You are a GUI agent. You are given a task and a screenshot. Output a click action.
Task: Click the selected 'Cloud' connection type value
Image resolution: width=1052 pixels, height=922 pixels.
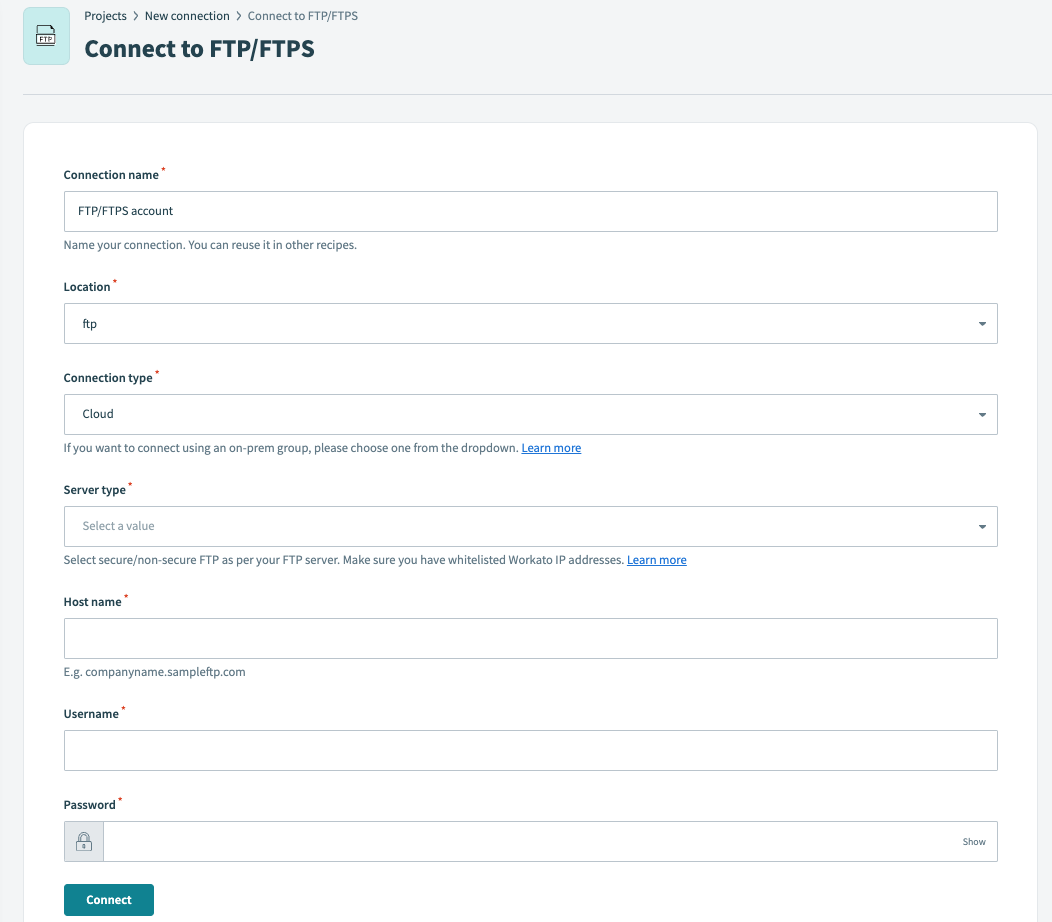point(98,414)
